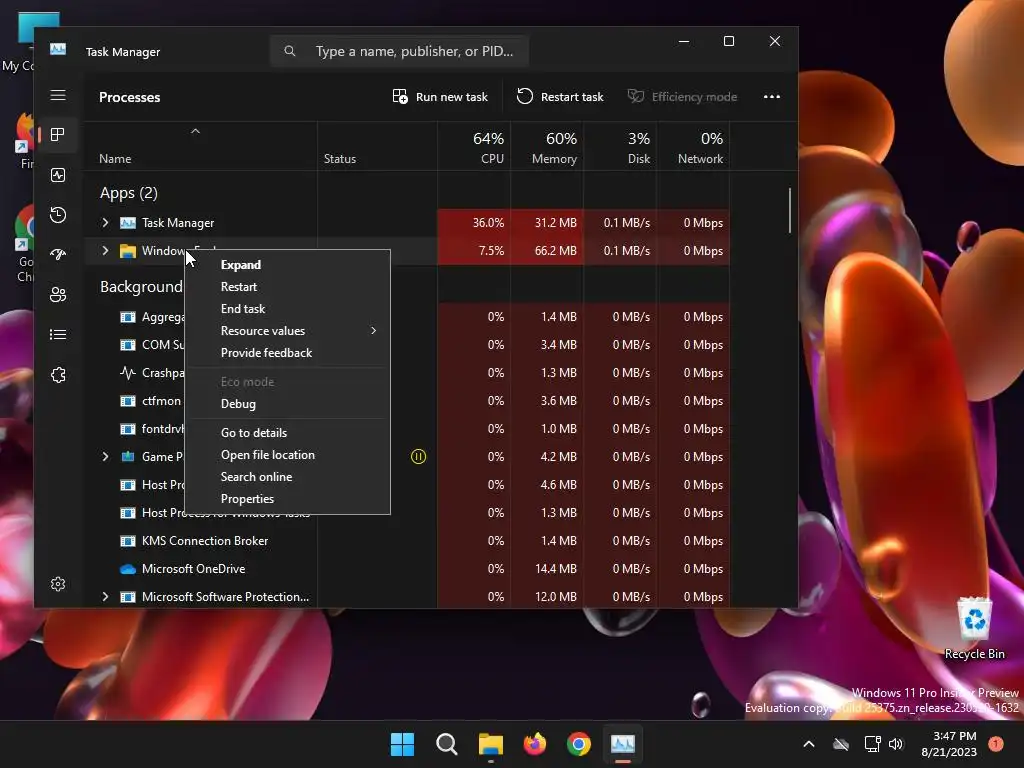1024x768 pixels.
Task: Open Task Manager settings gear
Action: tap(57, 584)
